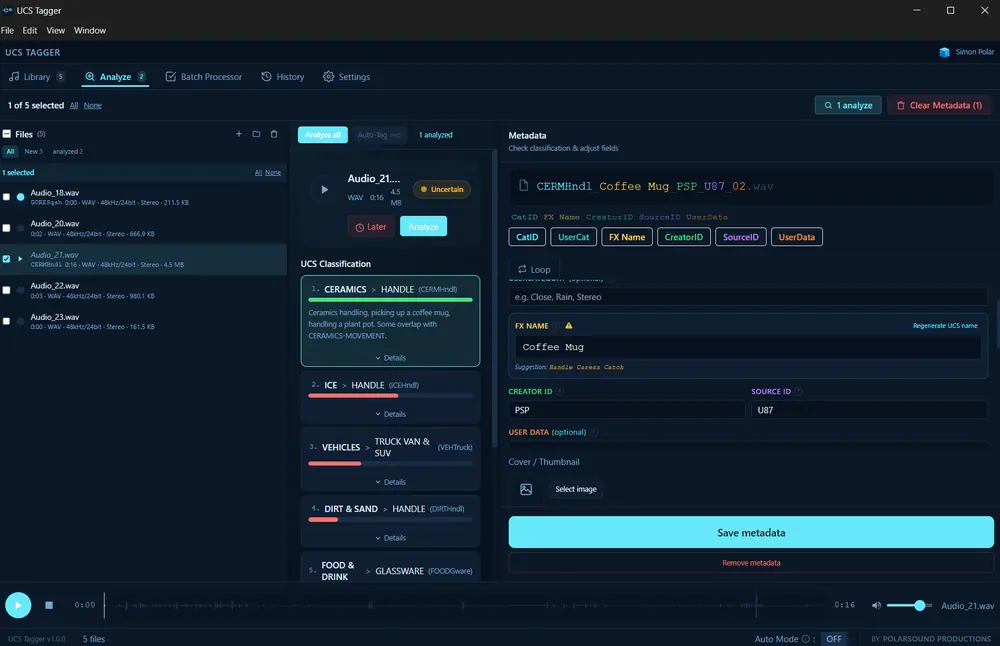Click the add file plus icon

click(239, 134)
